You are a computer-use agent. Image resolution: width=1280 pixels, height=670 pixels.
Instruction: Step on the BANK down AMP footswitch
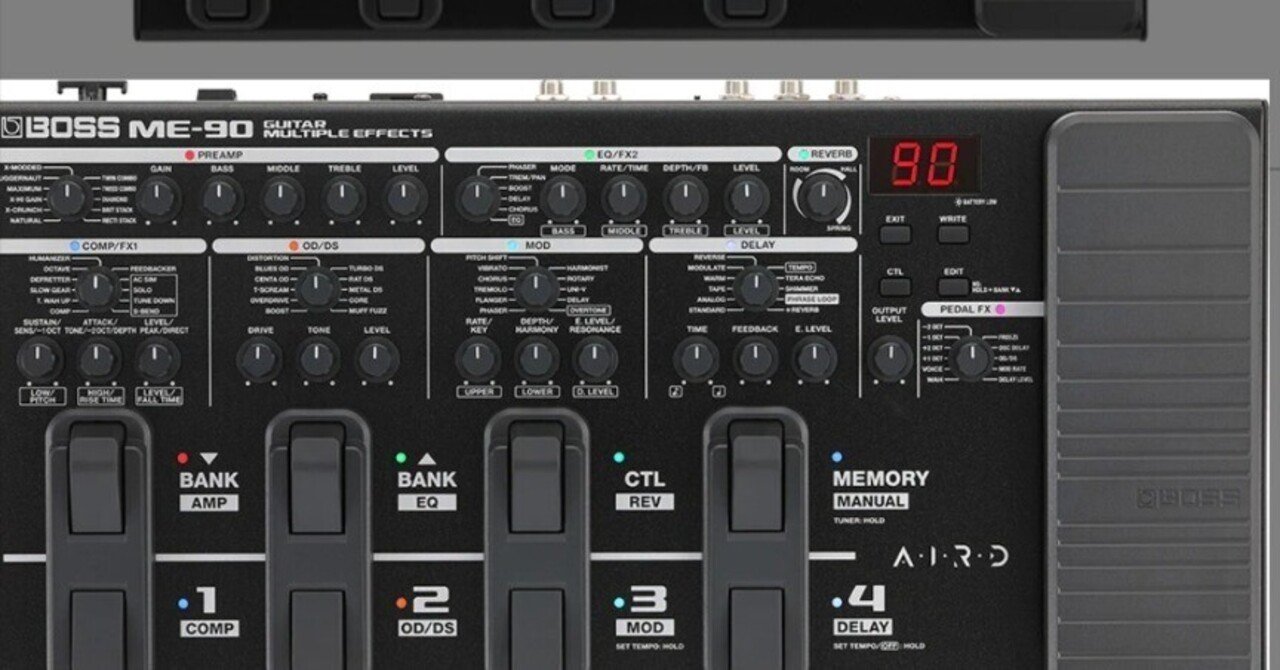[98, 477]
